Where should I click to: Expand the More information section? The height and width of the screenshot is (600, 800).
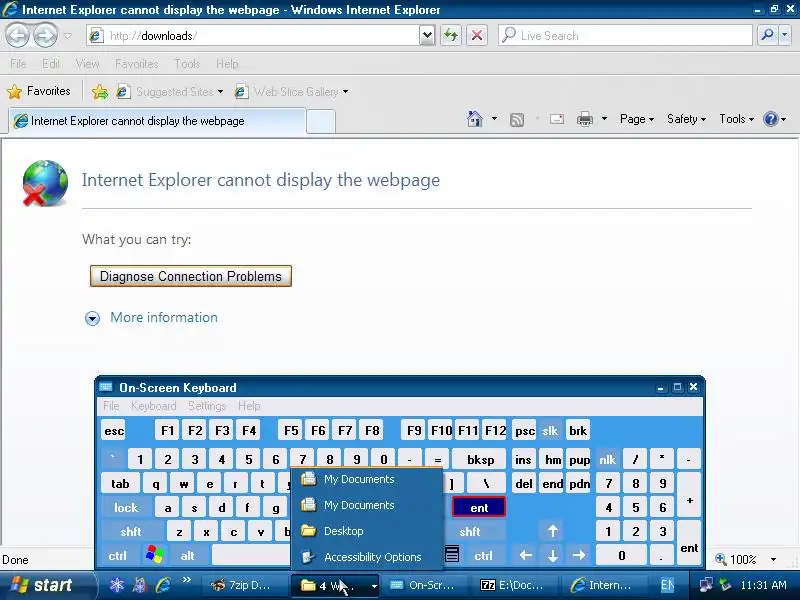pyautogui.click(x=151, y=318)
